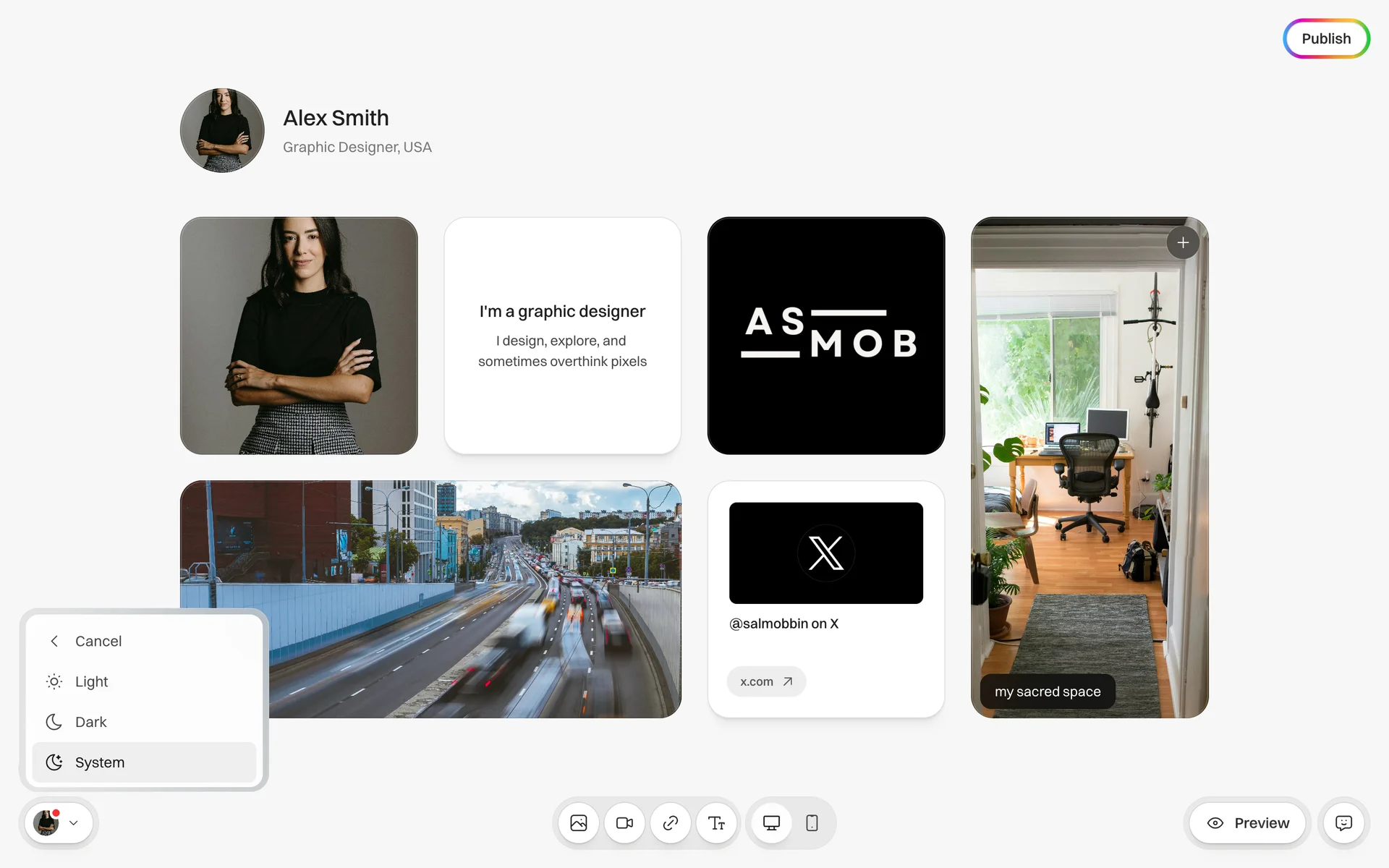The image size is (1389, 868).
Task: Click the Alex Smith name heading
Action: pyautogui.click(x=336, y=118)
